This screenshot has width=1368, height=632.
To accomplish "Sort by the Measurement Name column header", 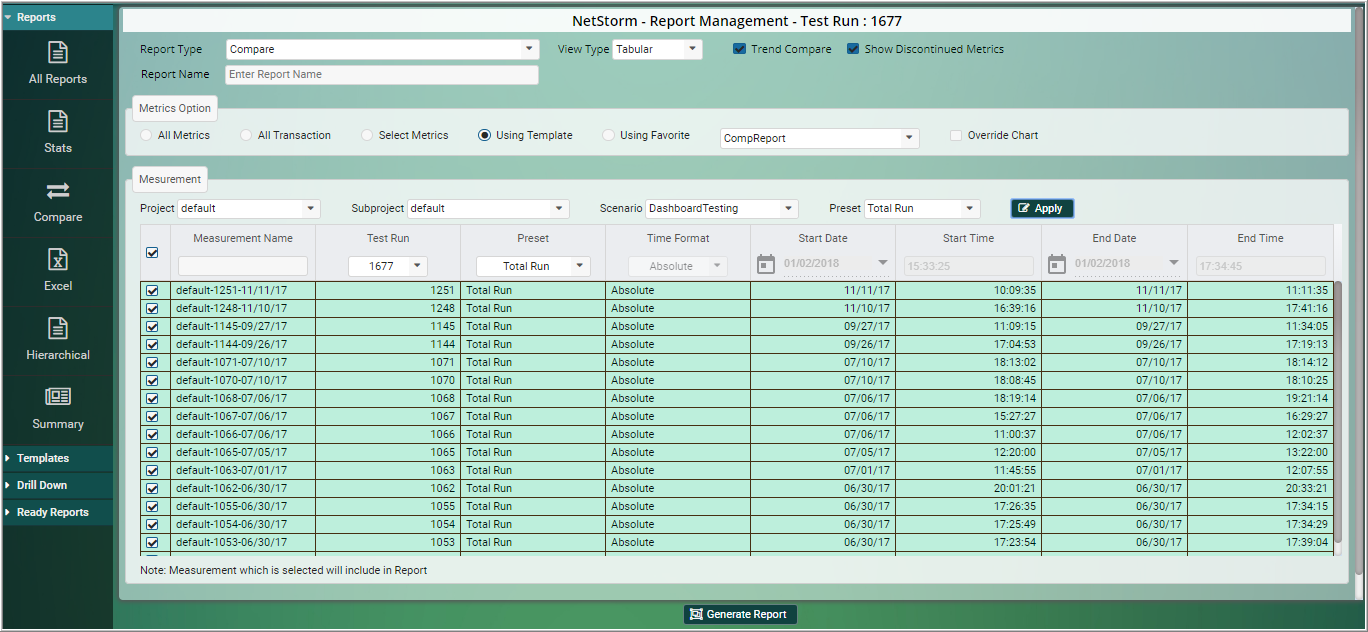I will click(243, 238).
